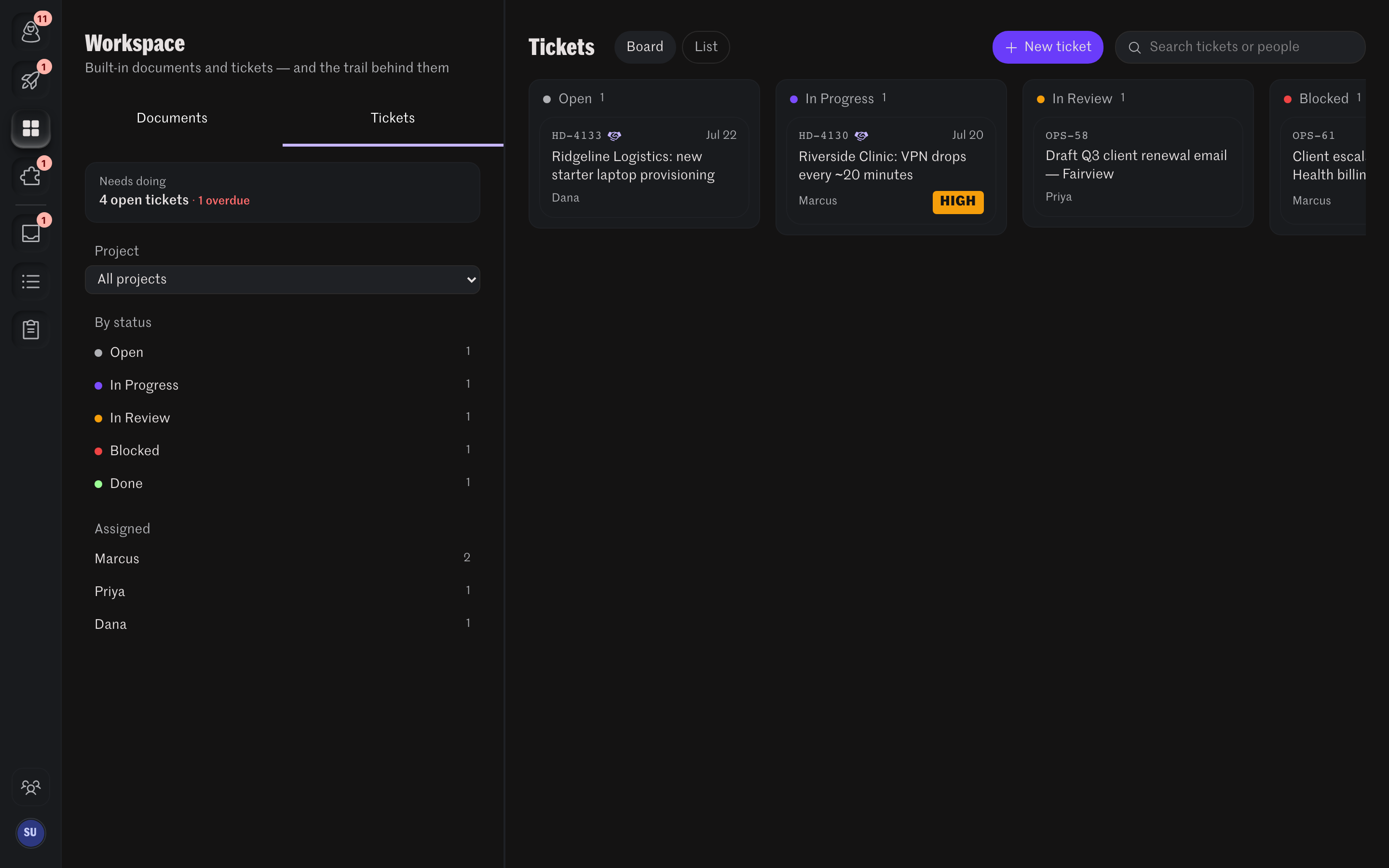Open the inbox tray icon

(30, 233)
